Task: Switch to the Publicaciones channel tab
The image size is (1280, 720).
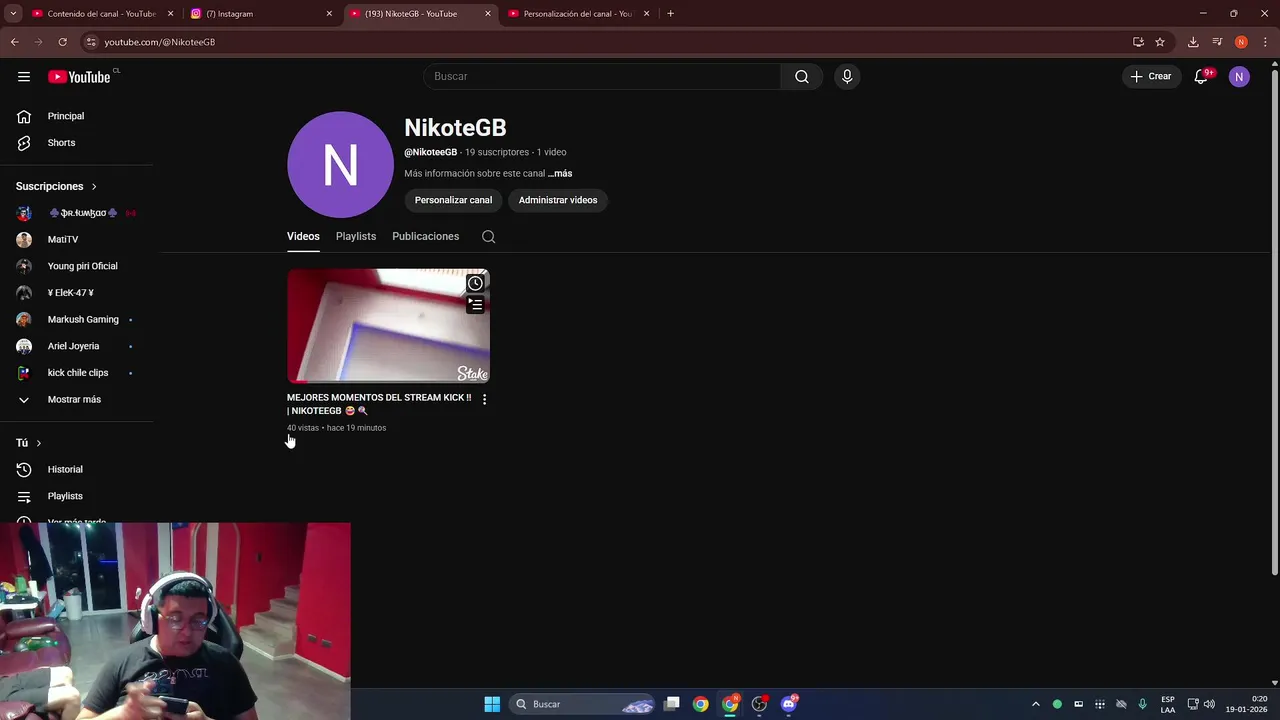Action: tap(425, 237)
